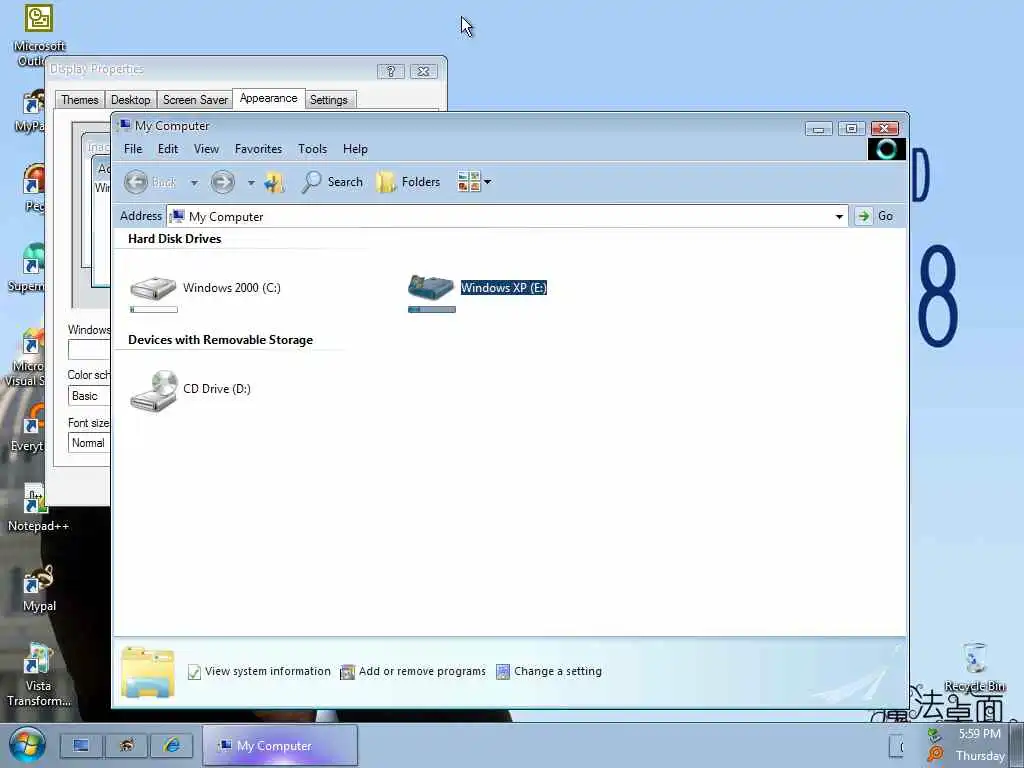Click the Windows XP (E:) label
Viewport: 1024px width, 768px height.
coord(504,288)
